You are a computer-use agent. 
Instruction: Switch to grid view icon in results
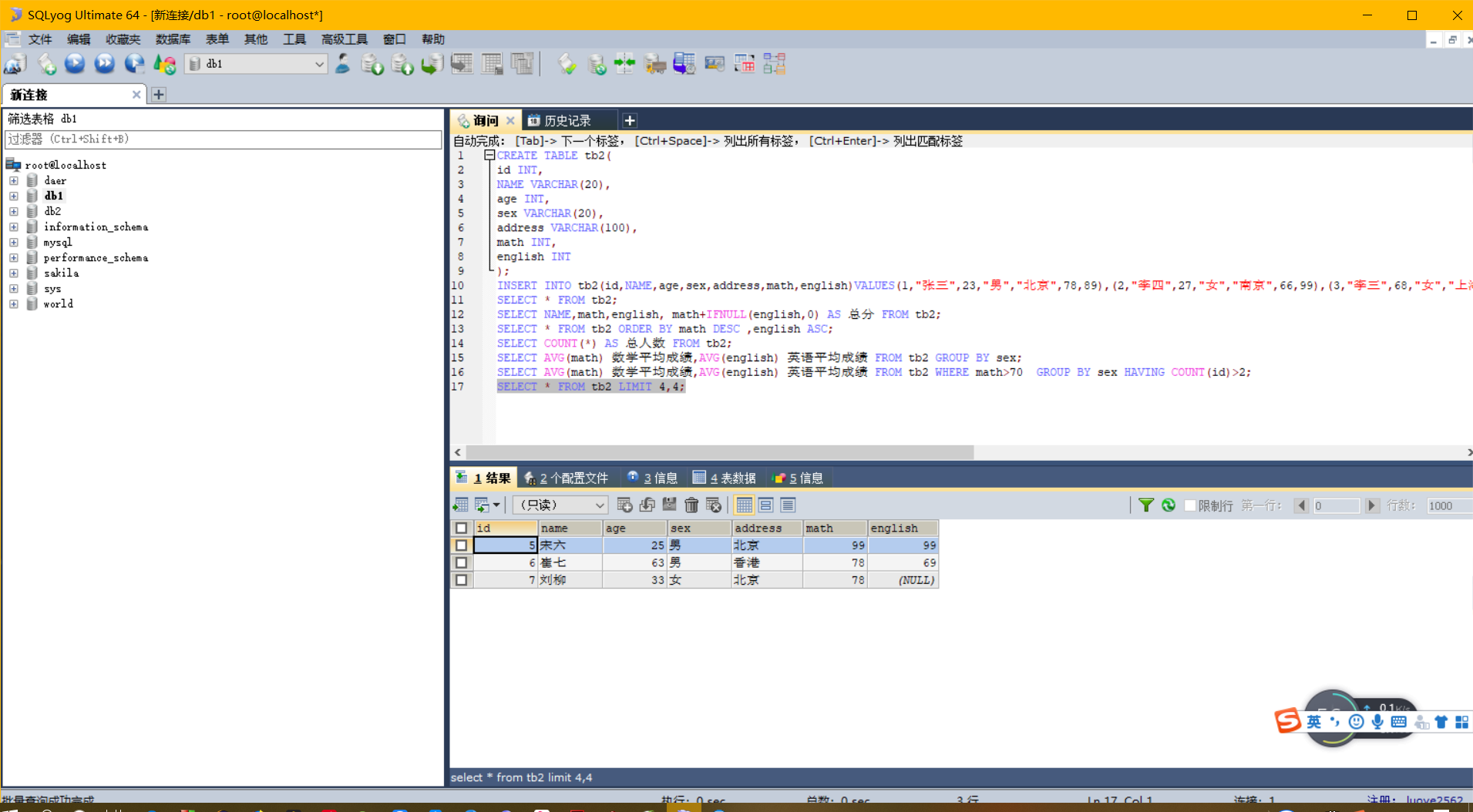(x=744, y=505)
